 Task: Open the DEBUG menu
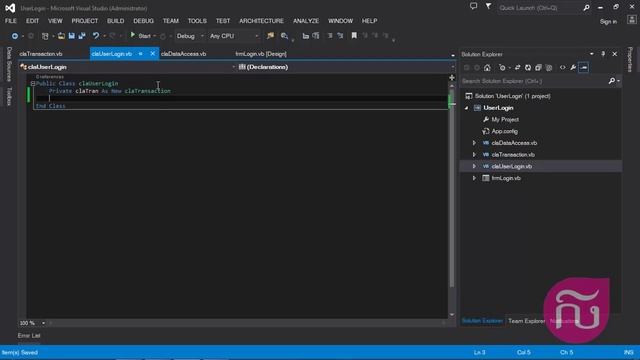click(143, 21)
